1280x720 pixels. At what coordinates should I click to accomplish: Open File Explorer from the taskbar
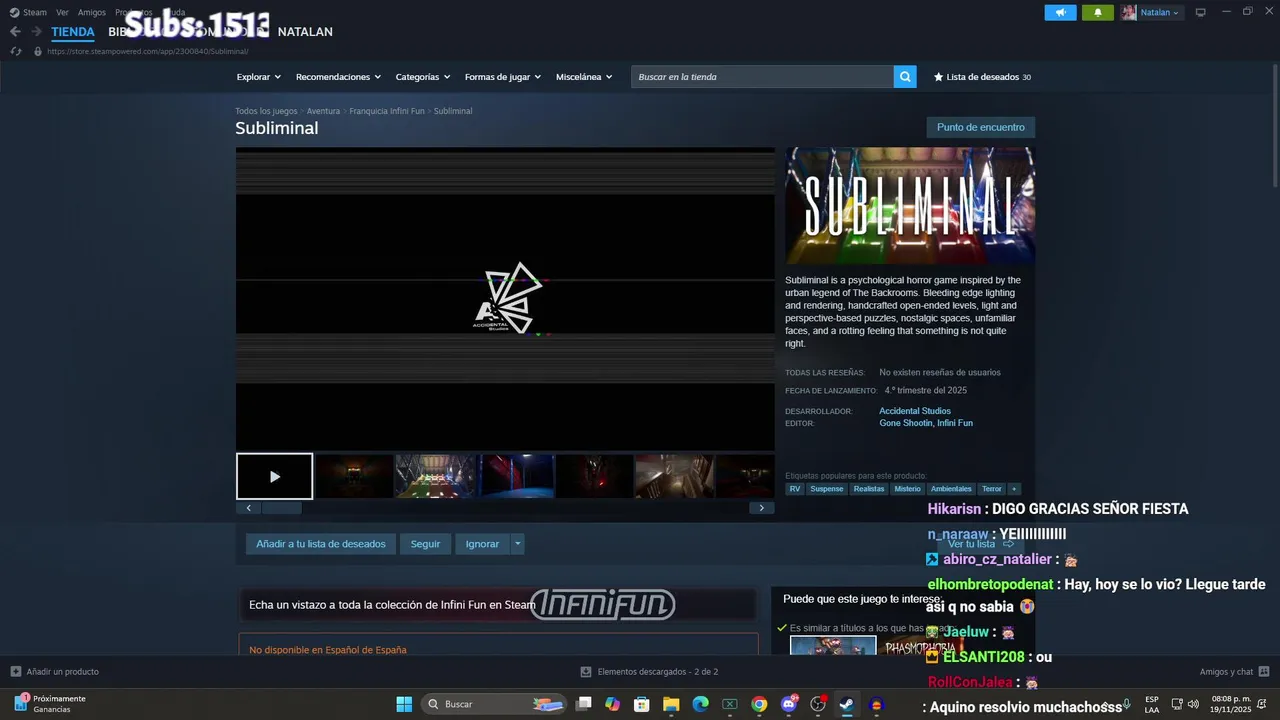671,704
